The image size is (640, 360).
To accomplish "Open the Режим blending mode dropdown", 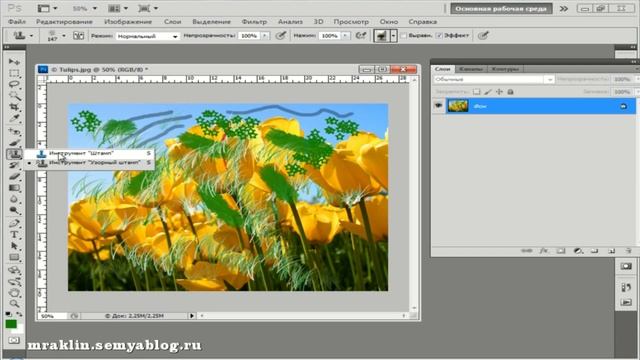I will [147, 36].
